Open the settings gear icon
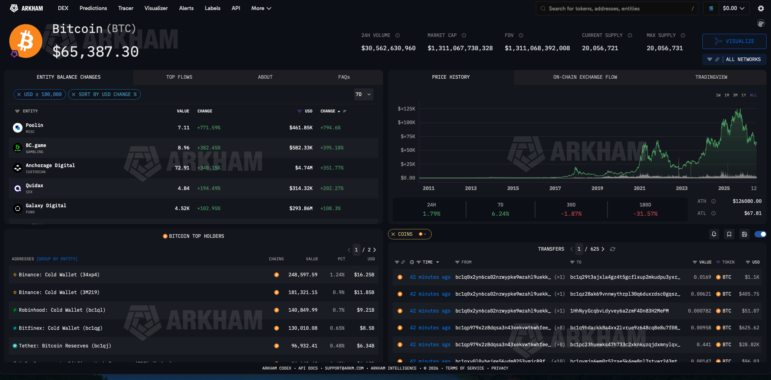 click(761, 8)
